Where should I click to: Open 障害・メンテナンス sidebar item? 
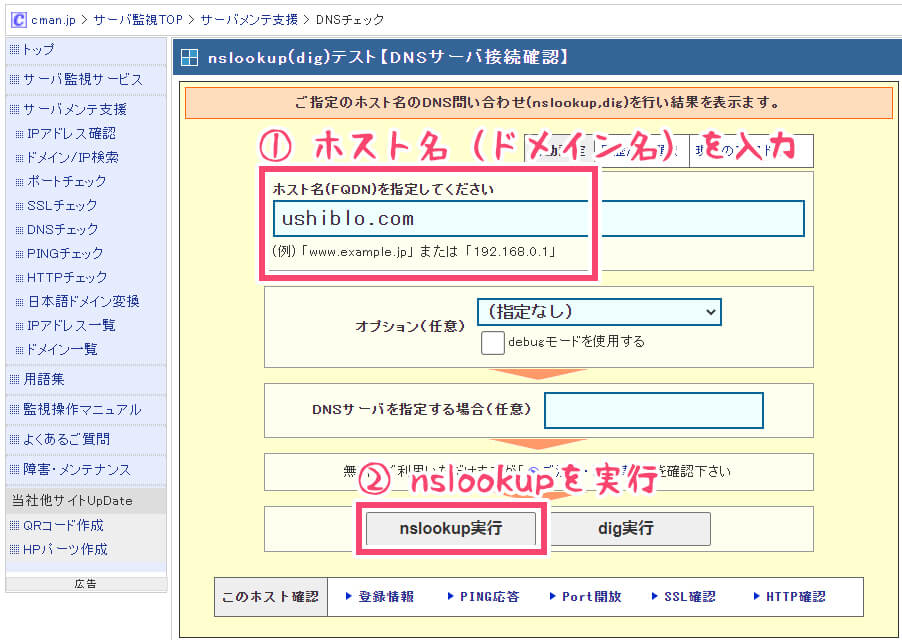77,469
